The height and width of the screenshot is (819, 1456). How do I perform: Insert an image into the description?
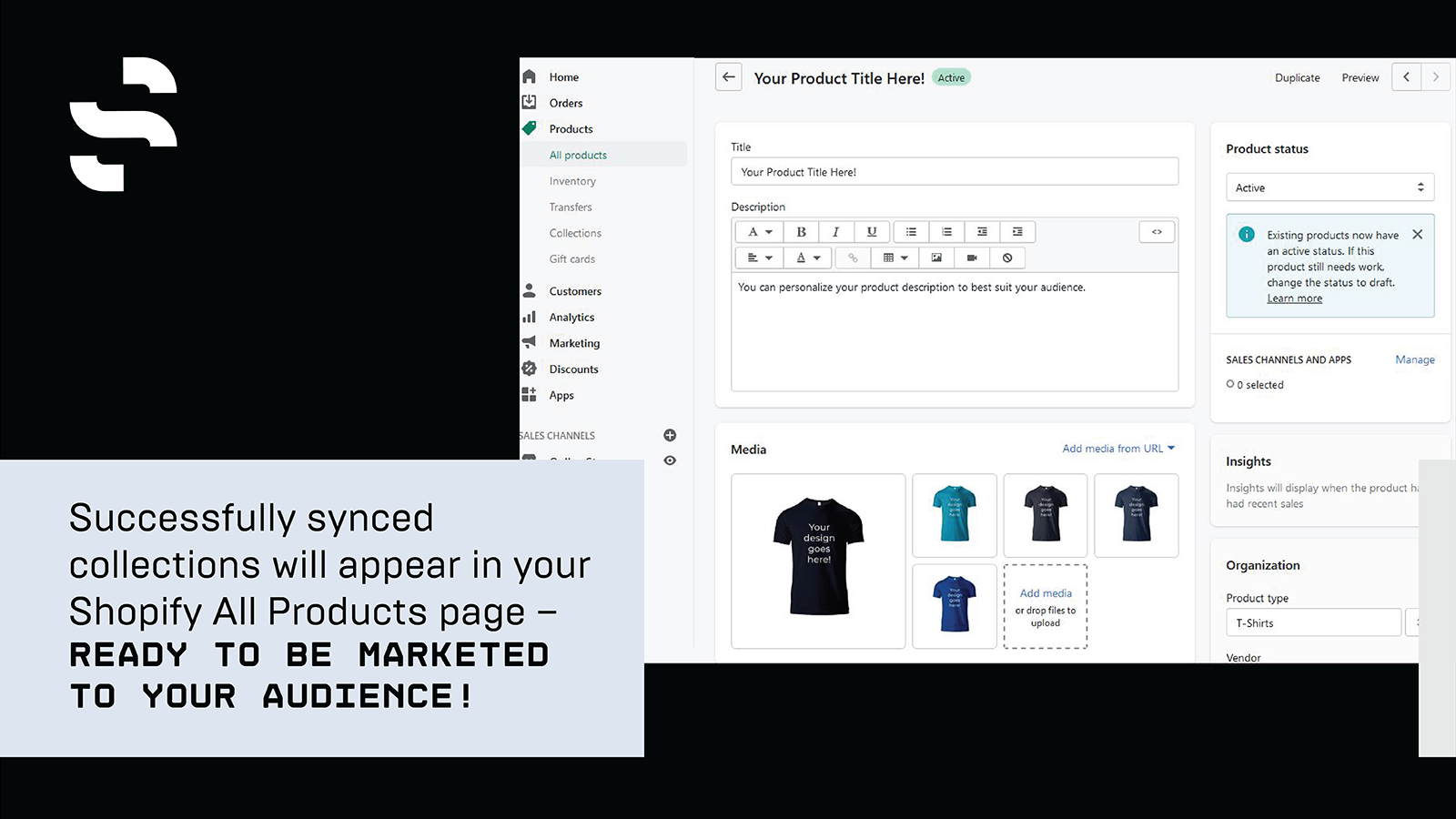[936, 258]
